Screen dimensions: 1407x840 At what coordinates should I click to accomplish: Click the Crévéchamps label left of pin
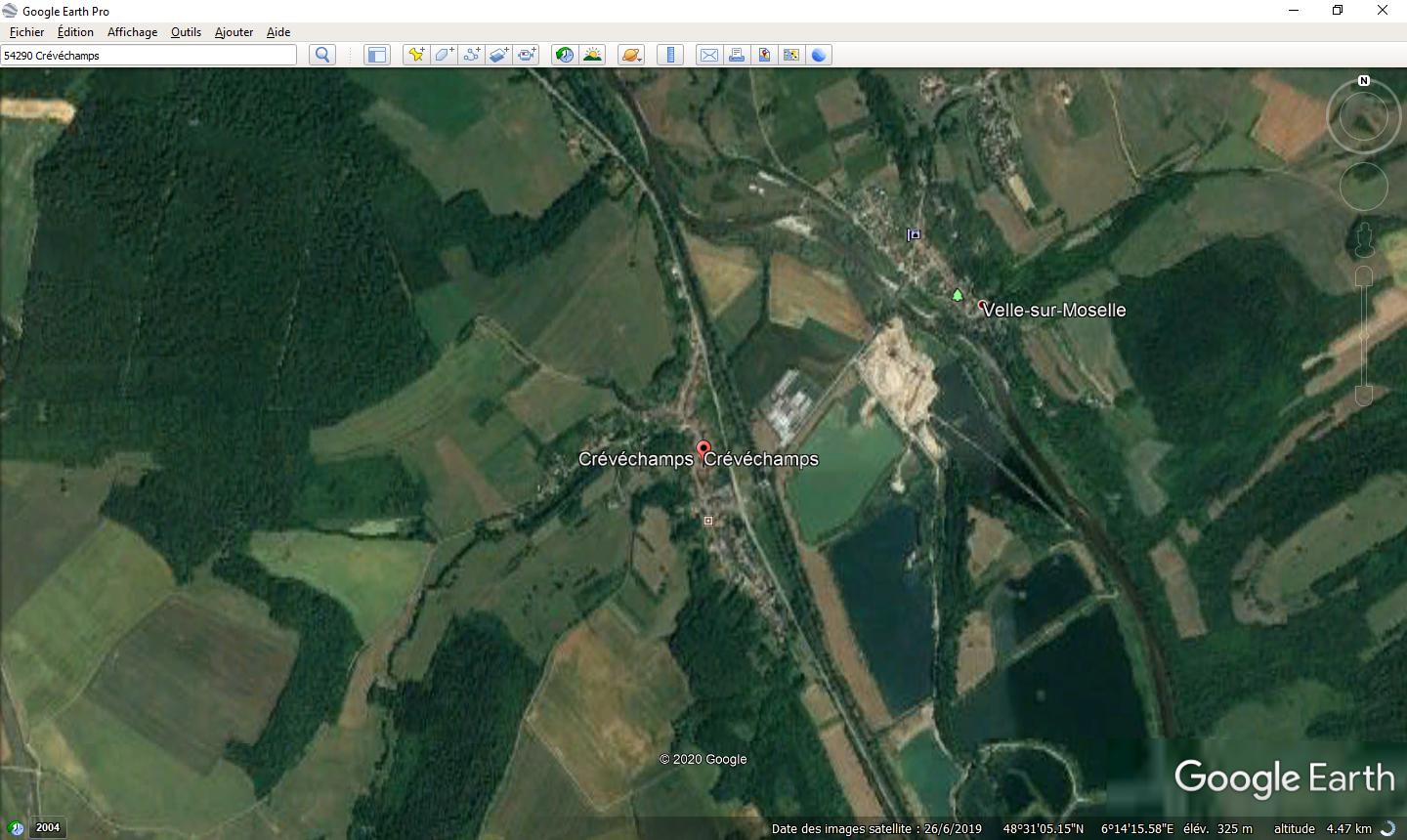click(635, 459)
